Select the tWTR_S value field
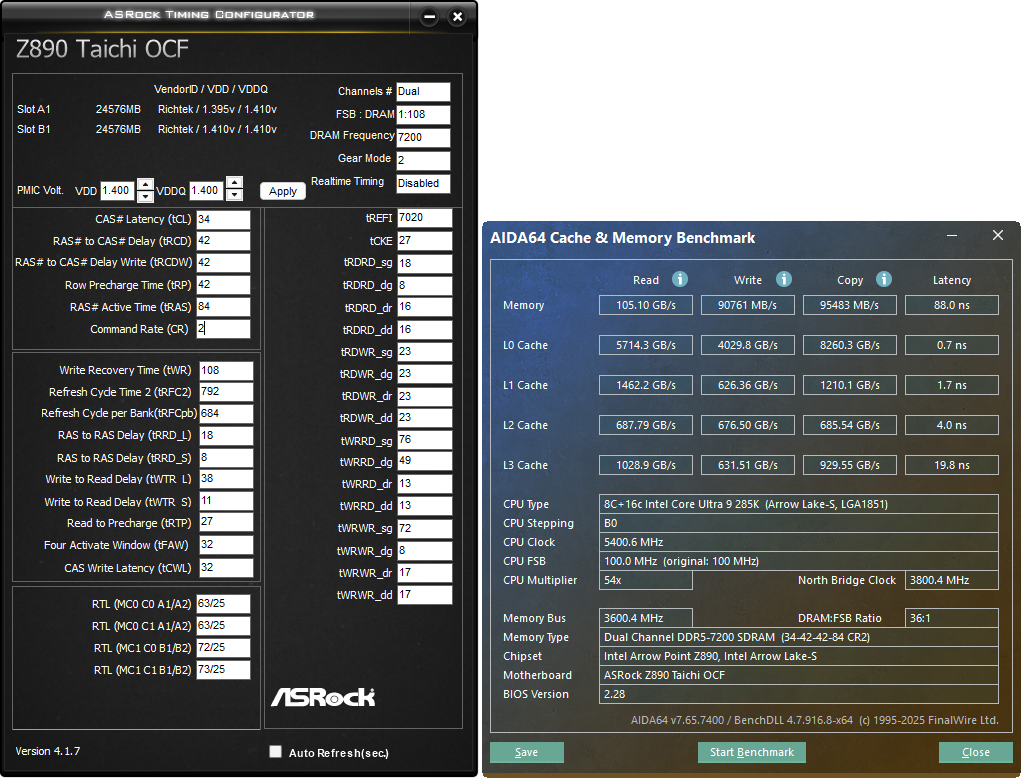Image resolution: width=1022 pixels, height=779 pixels. pos(226,501)
